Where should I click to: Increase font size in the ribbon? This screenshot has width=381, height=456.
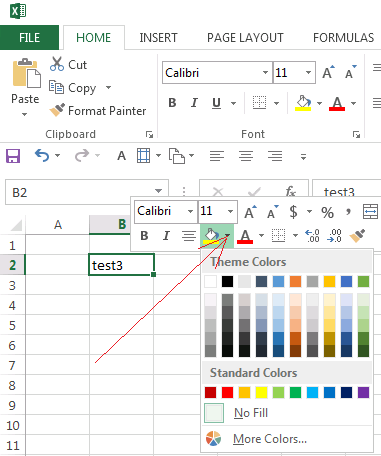[x=328, y=72]
